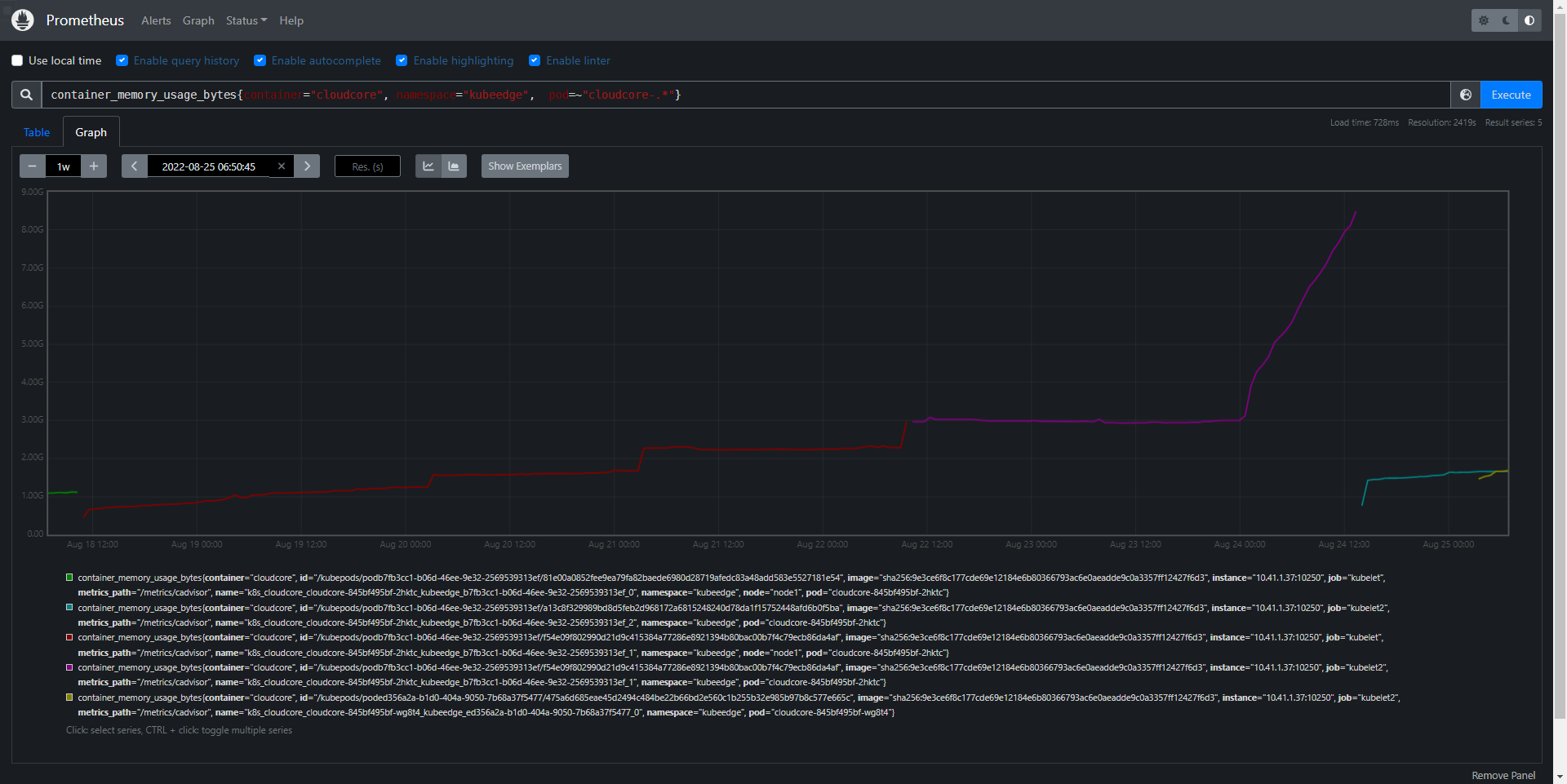This screenshot has width=1567, height=784.
Task: Click the end time field showing 2022-08-25
Action: click(208, 166)
